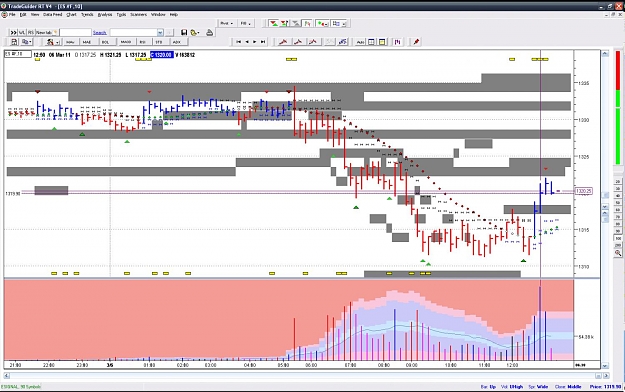Click the 1320.25 price label

(x=583, y=191)
